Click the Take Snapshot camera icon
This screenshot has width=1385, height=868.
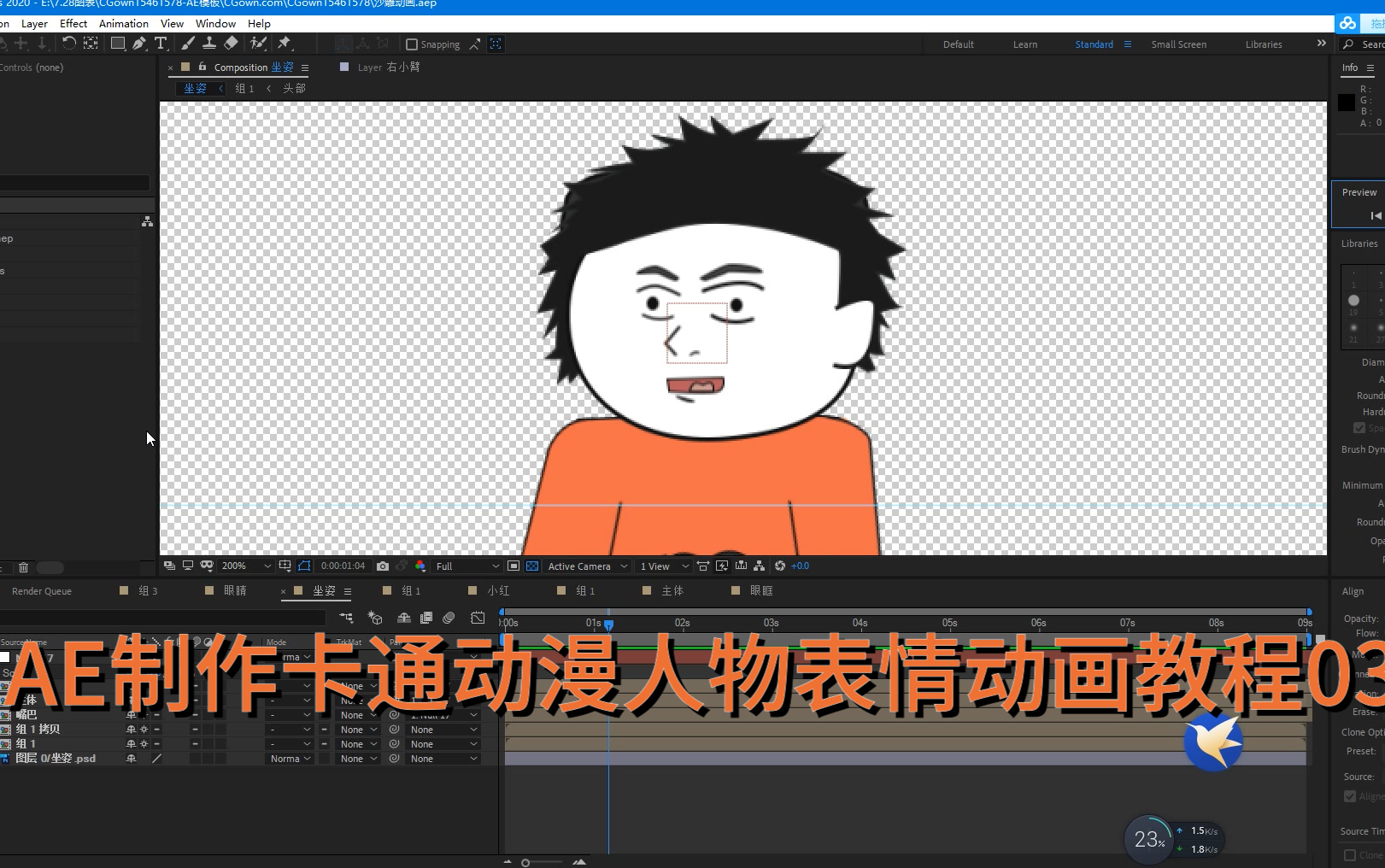pyautogui.click(x=382, y=566)
